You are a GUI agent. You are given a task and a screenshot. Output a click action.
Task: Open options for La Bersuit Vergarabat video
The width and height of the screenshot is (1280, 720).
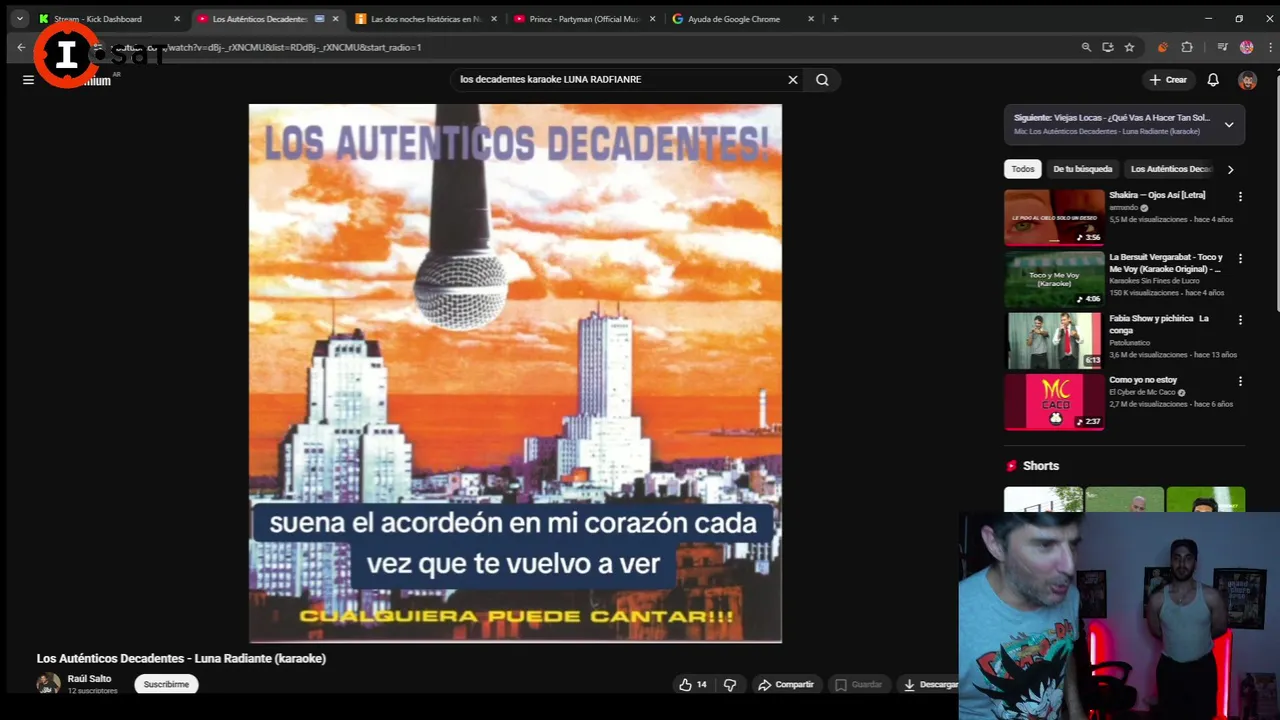pos(1240,258)
